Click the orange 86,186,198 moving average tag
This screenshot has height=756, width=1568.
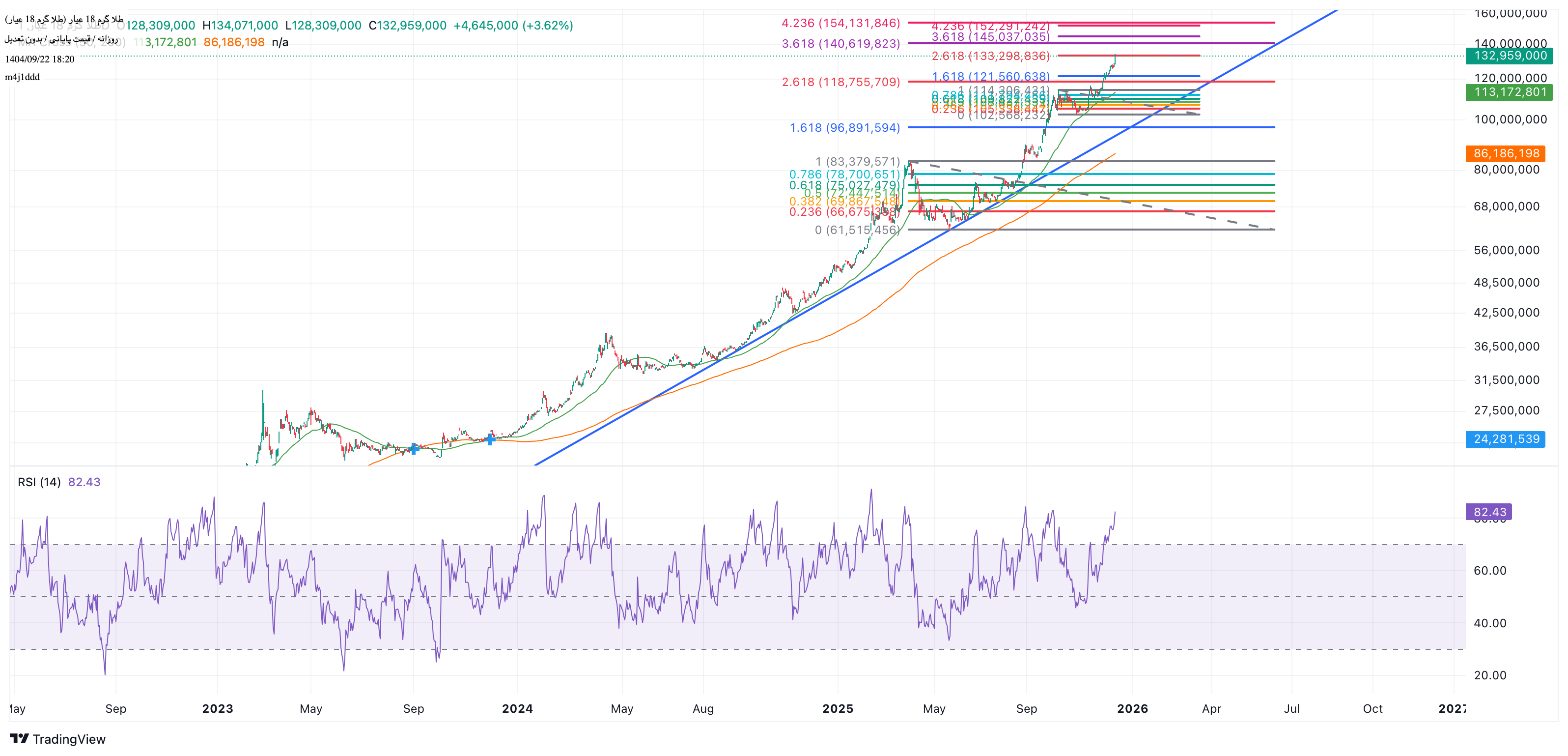click(x=1505, y=153)
